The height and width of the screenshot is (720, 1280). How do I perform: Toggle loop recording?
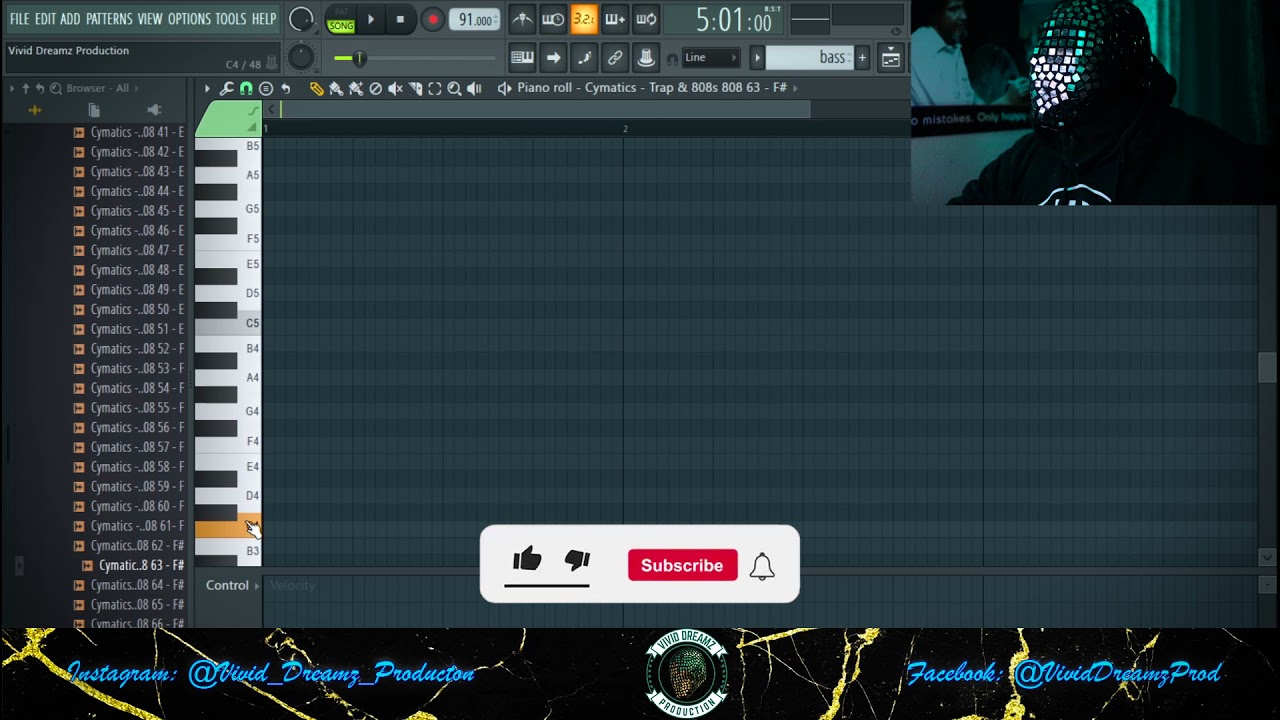coord(646,19)
